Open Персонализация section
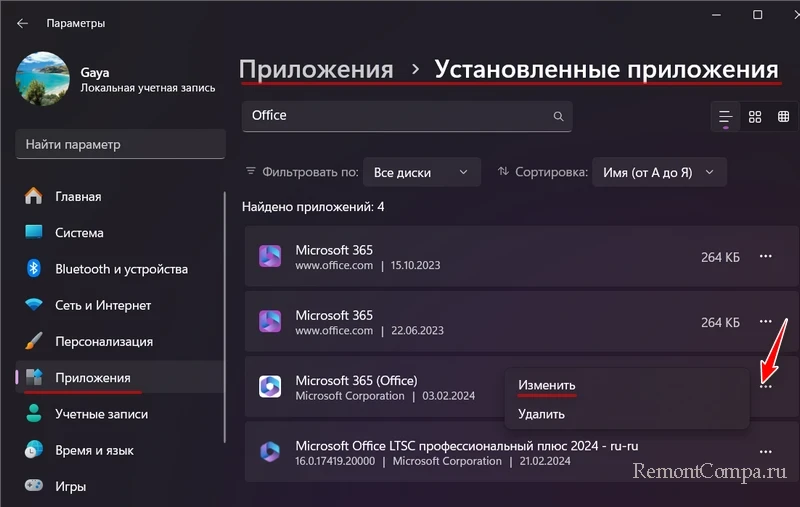The width and height of the screenshot is (800, 507). (119, 341)
